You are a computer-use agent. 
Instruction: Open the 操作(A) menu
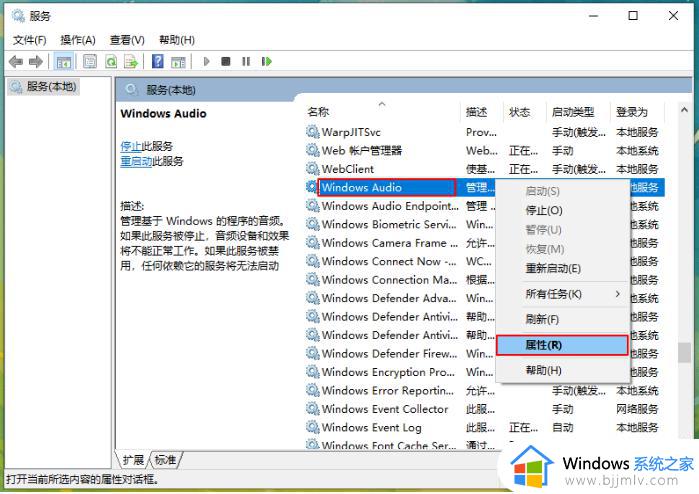(x=78, y=40)
